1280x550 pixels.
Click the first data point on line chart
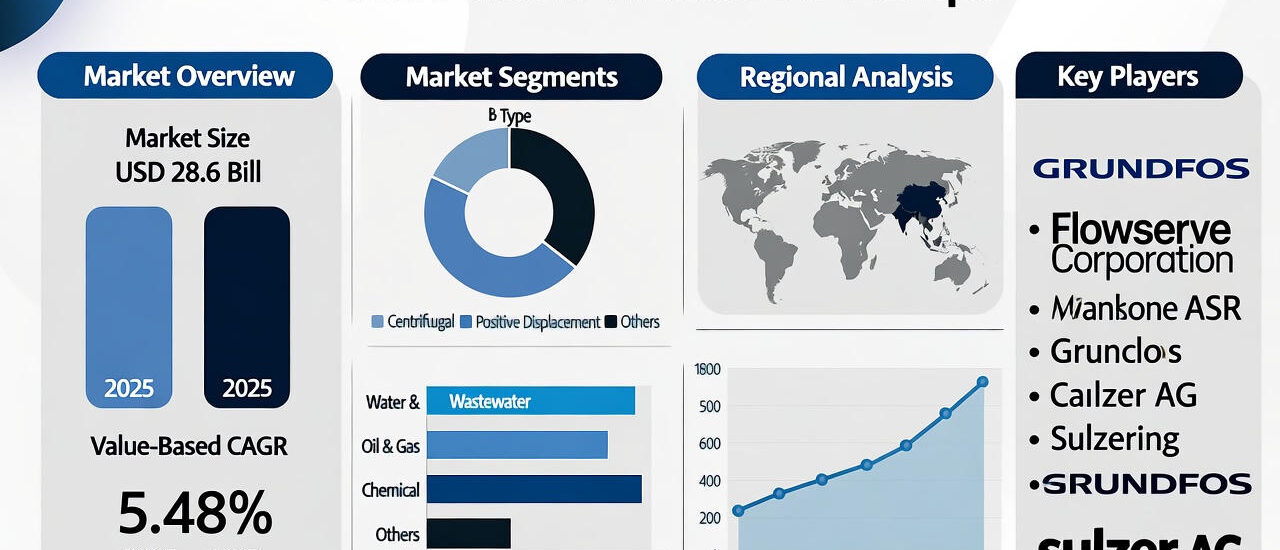(x=738, y=510)
